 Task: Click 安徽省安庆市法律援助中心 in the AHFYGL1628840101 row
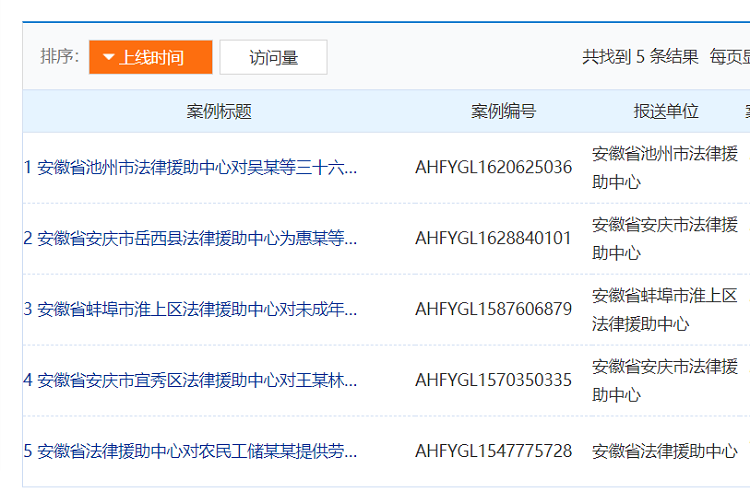665,239
